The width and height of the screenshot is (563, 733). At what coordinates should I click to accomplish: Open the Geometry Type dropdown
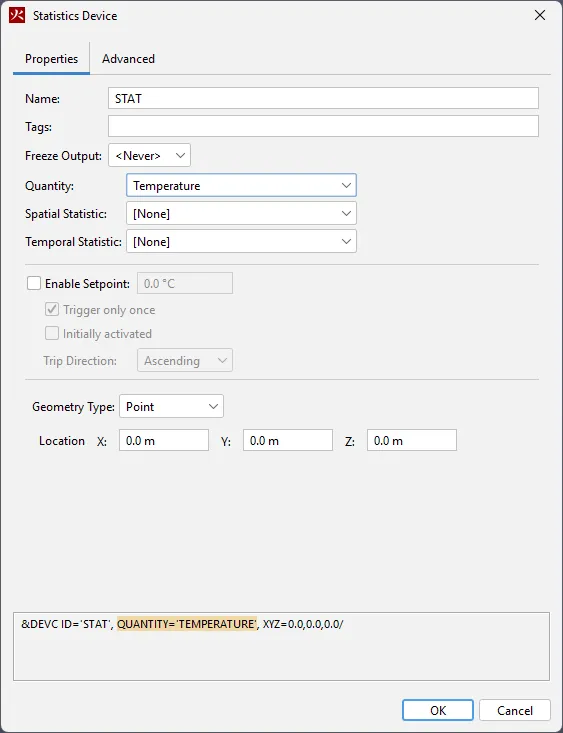171,407
